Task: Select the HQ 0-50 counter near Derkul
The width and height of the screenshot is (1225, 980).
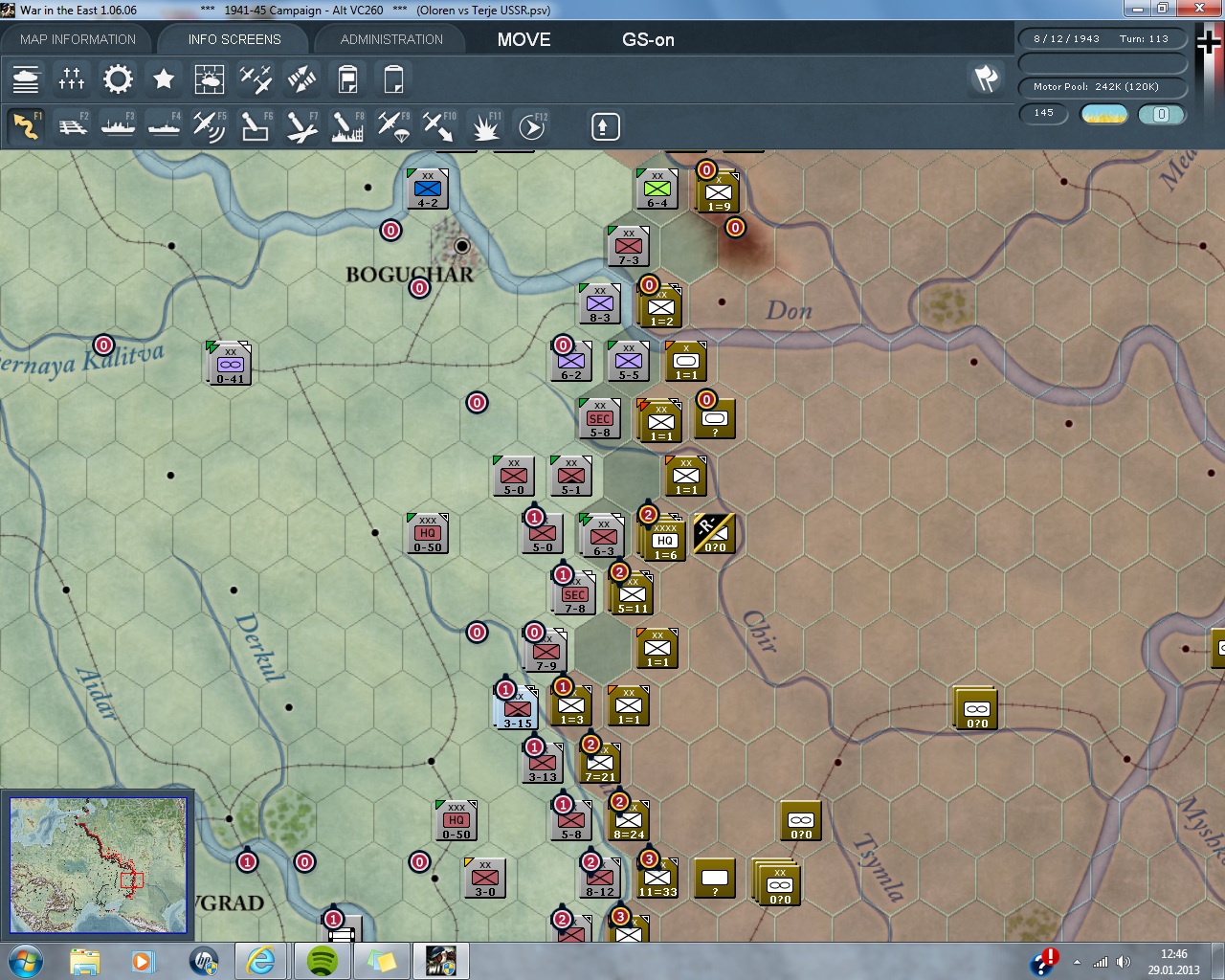Action: (x=427, y=533)
